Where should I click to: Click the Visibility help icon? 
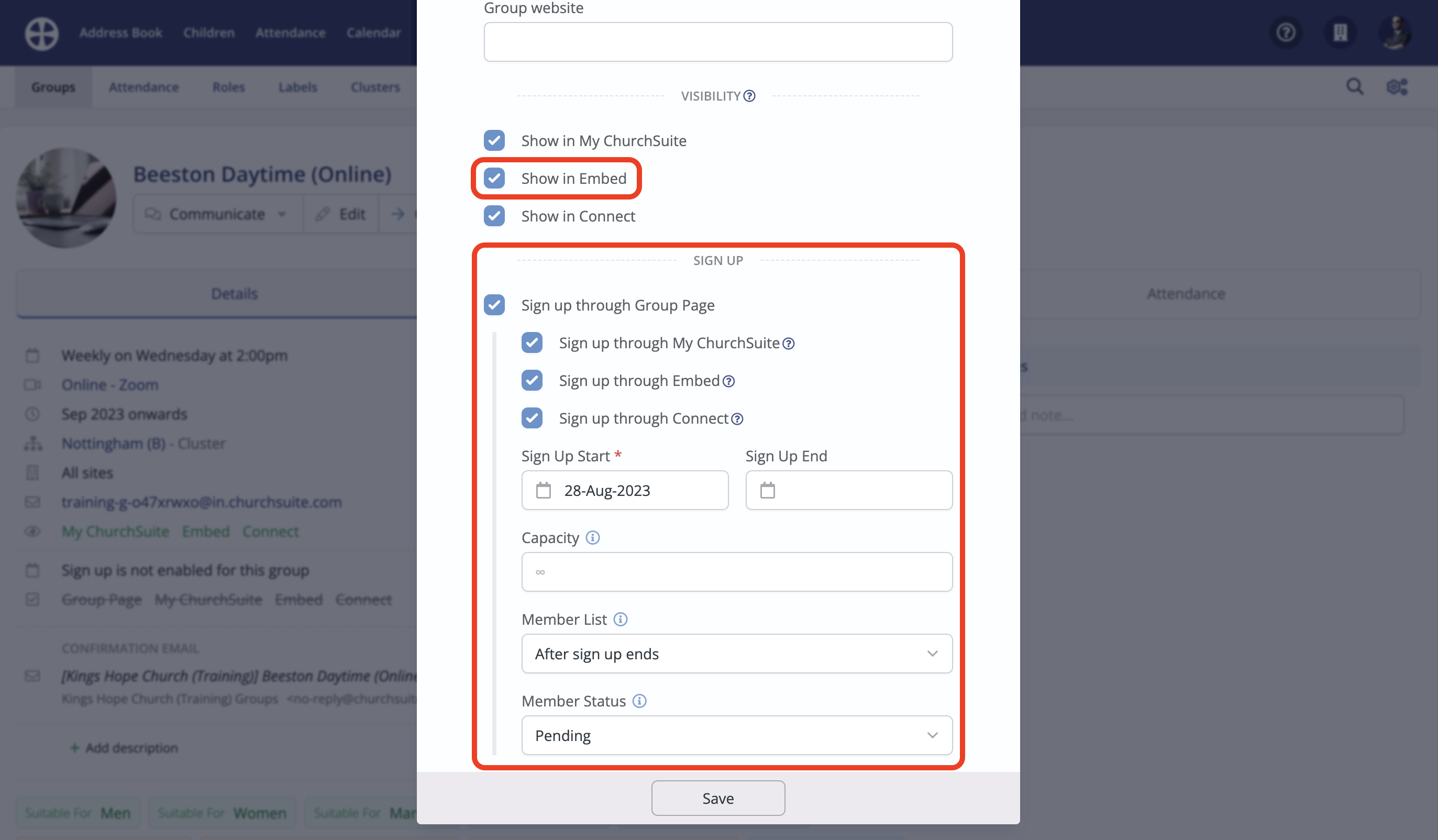tap(749, 96)
